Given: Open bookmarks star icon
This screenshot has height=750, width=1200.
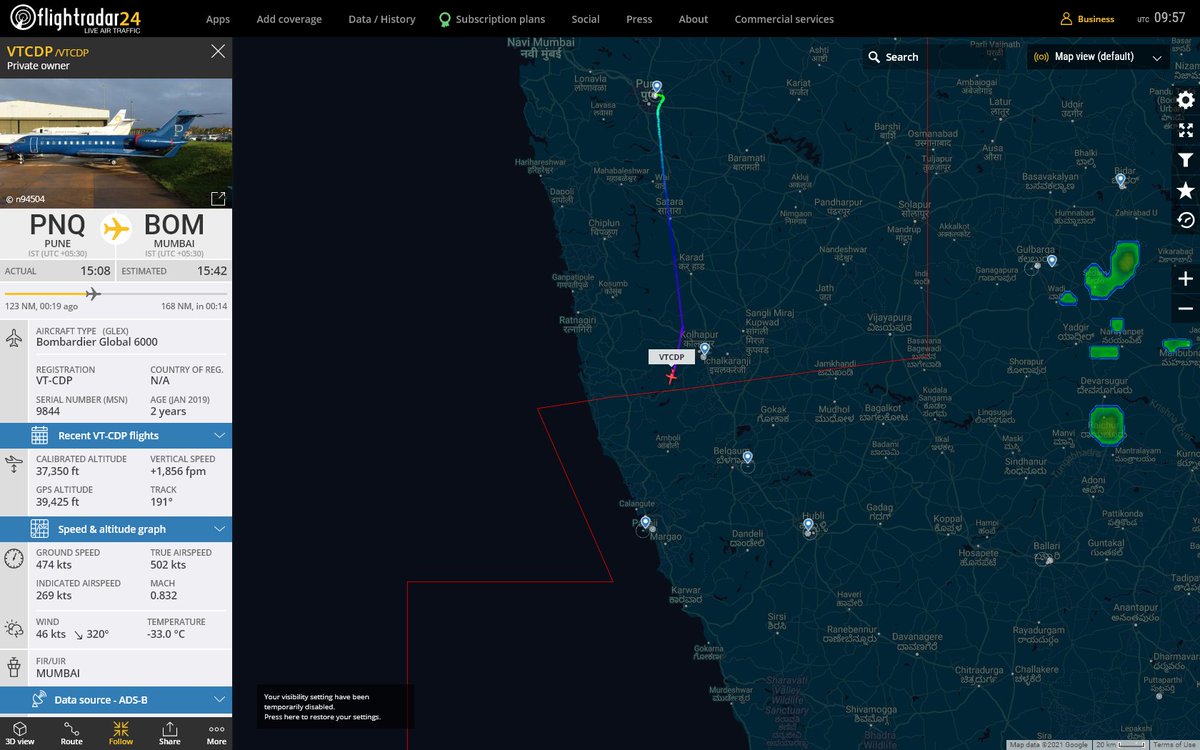Looking at the screenshot, I should 1185,190.
